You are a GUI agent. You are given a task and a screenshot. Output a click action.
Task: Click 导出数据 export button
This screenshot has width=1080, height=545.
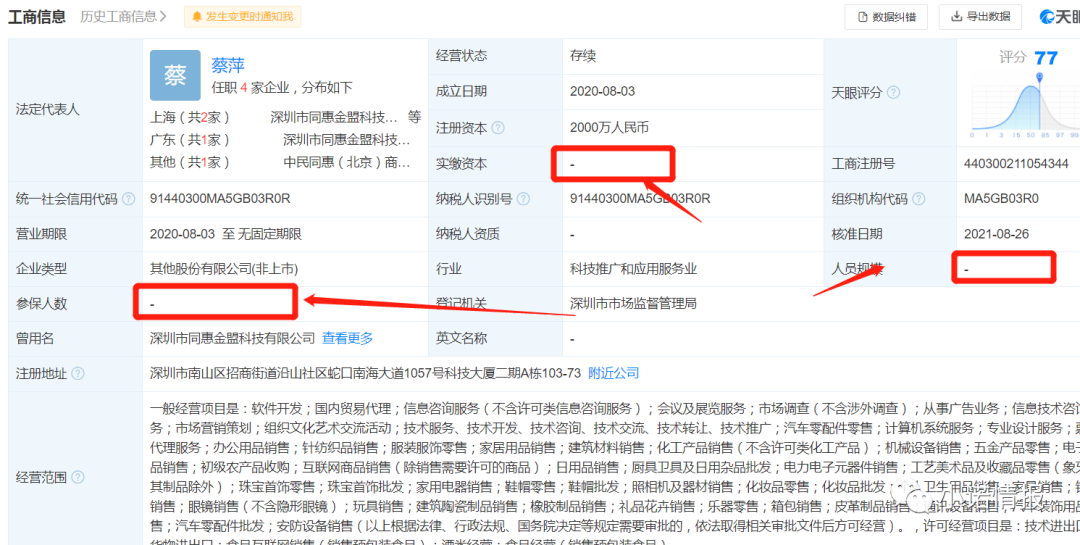pos(980,17)
